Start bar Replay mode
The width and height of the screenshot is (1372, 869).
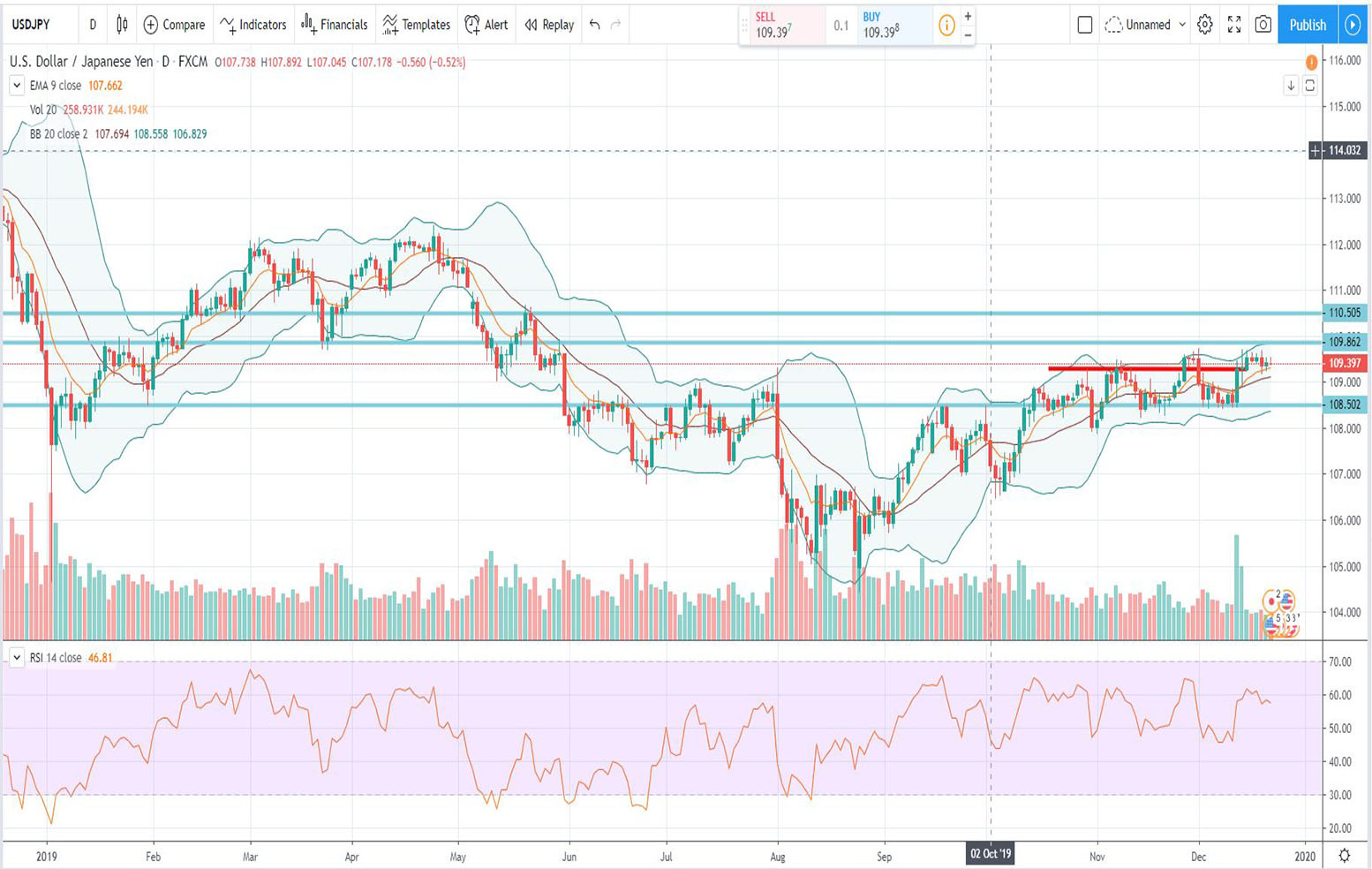(x=549, y=25)
